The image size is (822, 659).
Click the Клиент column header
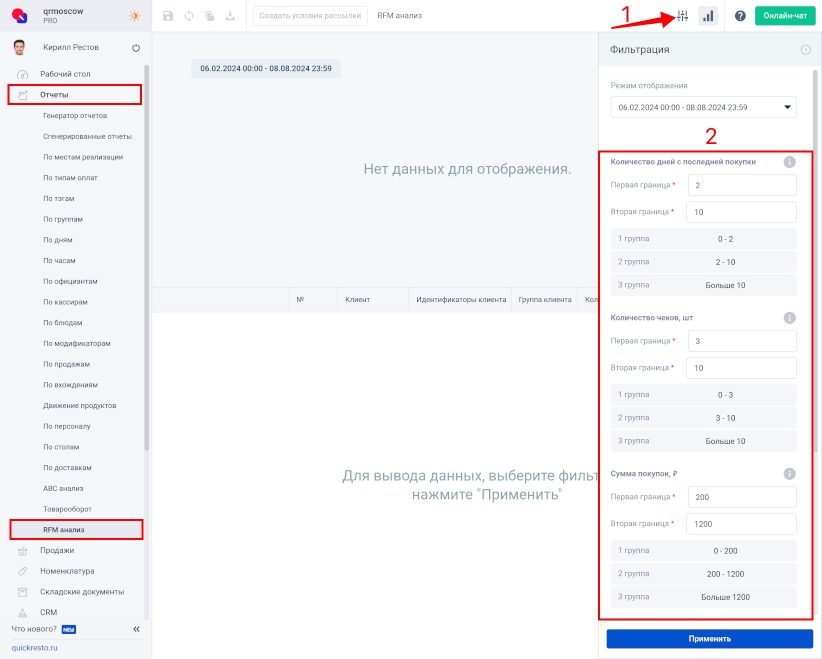pos(373,300)
